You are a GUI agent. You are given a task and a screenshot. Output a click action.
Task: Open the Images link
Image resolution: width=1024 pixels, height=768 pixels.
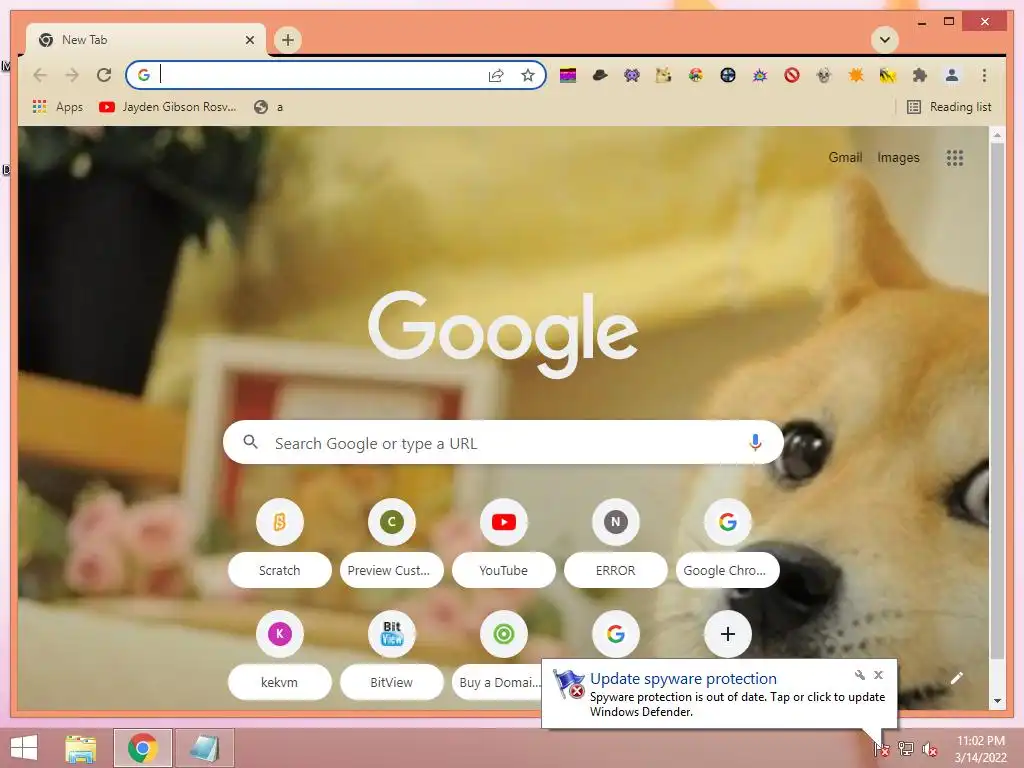(898, 157)
